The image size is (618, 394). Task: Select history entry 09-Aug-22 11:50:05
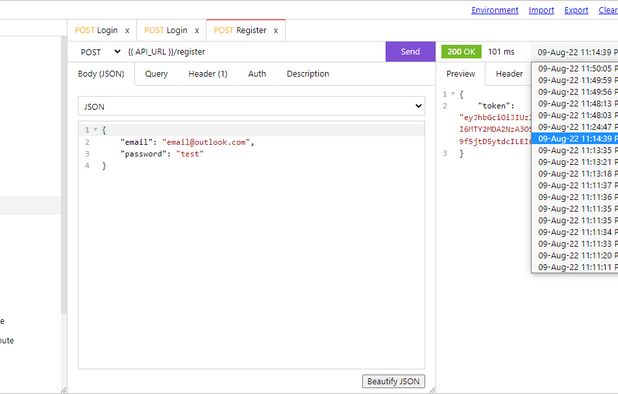(575, 69)
